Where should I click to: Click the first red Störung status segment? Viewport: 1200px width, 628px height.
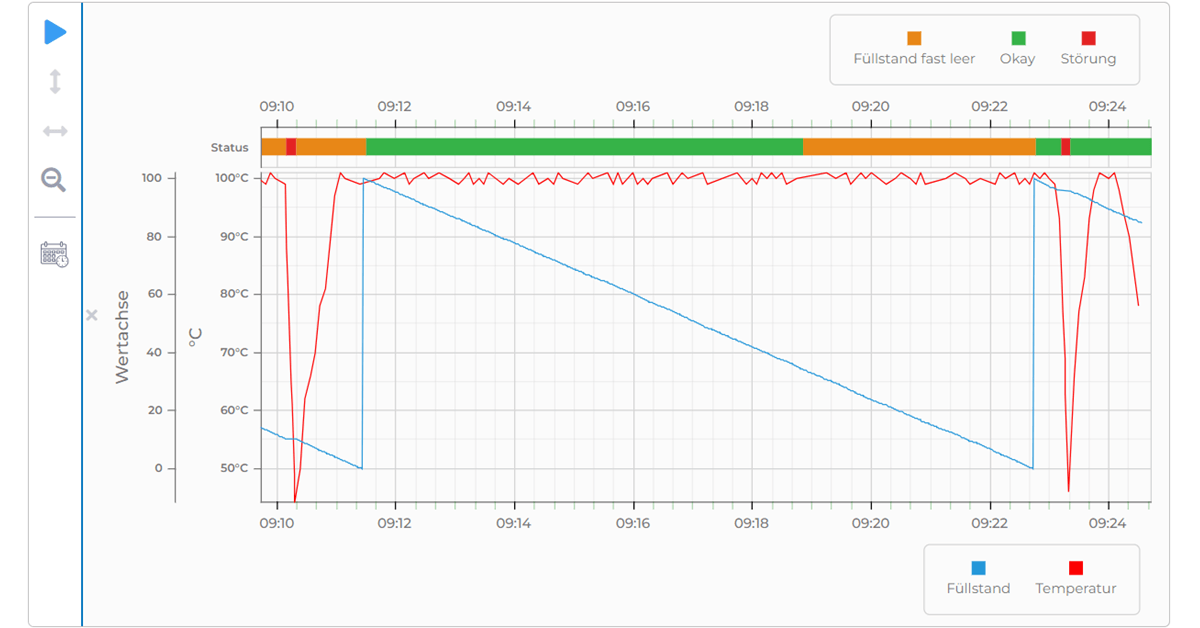(x=291, y=147)
